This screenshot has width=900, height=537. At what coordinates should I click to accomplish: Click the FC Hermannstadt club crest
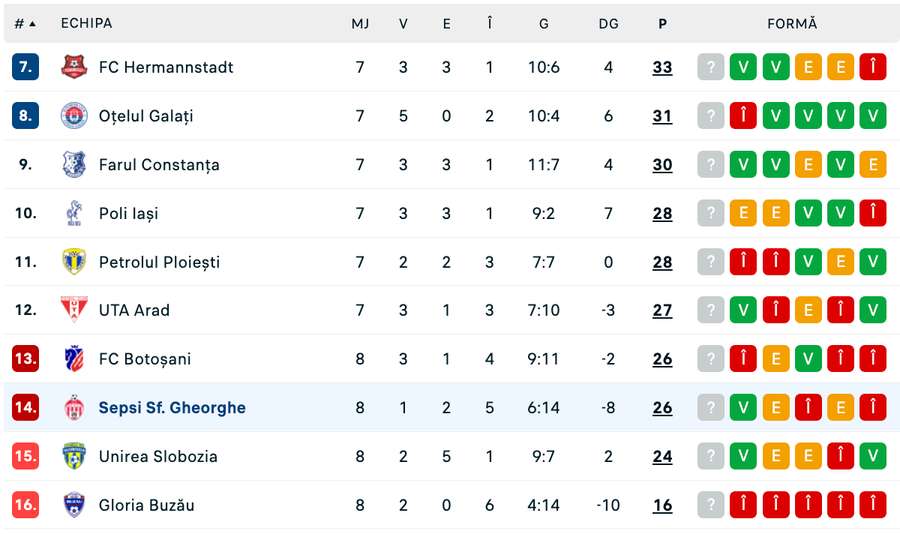coord(74,67)
